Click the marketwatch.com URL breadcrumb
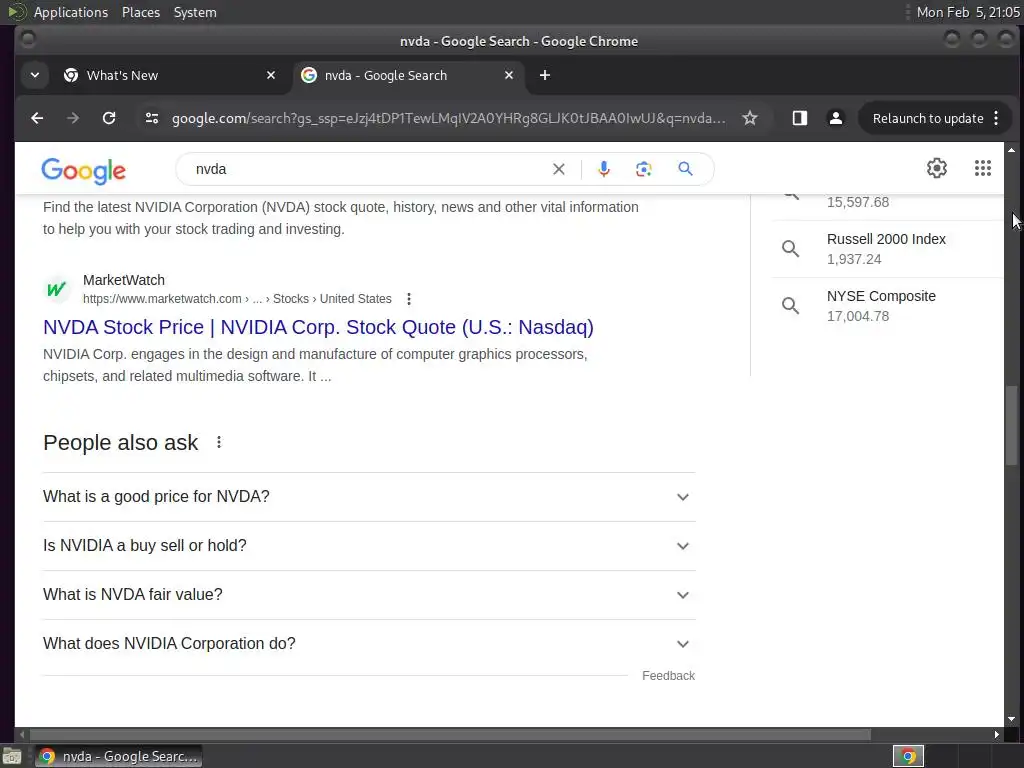 (x=237, y=299)
